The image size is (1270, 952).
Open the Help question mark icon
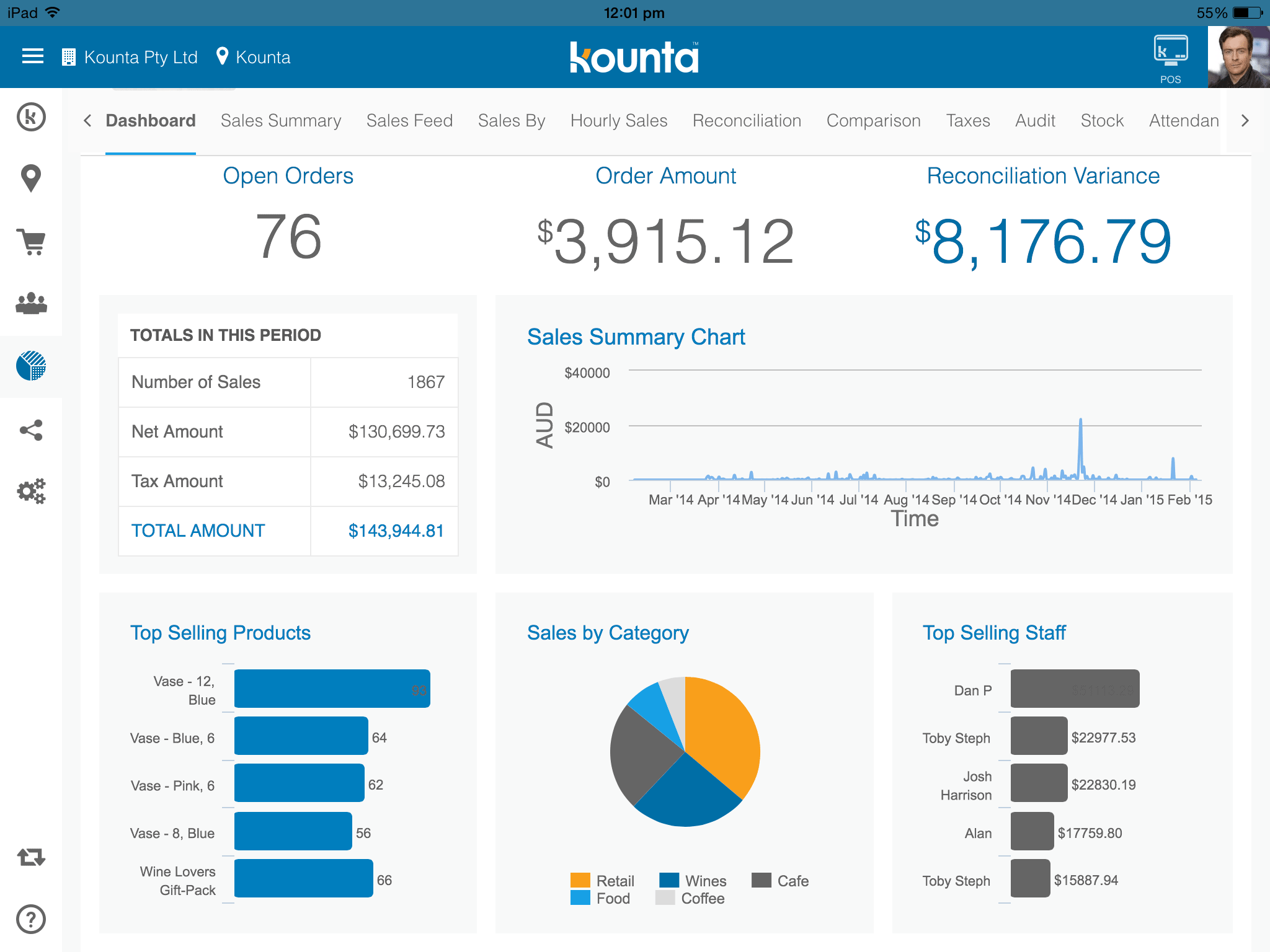click(x=31, y=919)
